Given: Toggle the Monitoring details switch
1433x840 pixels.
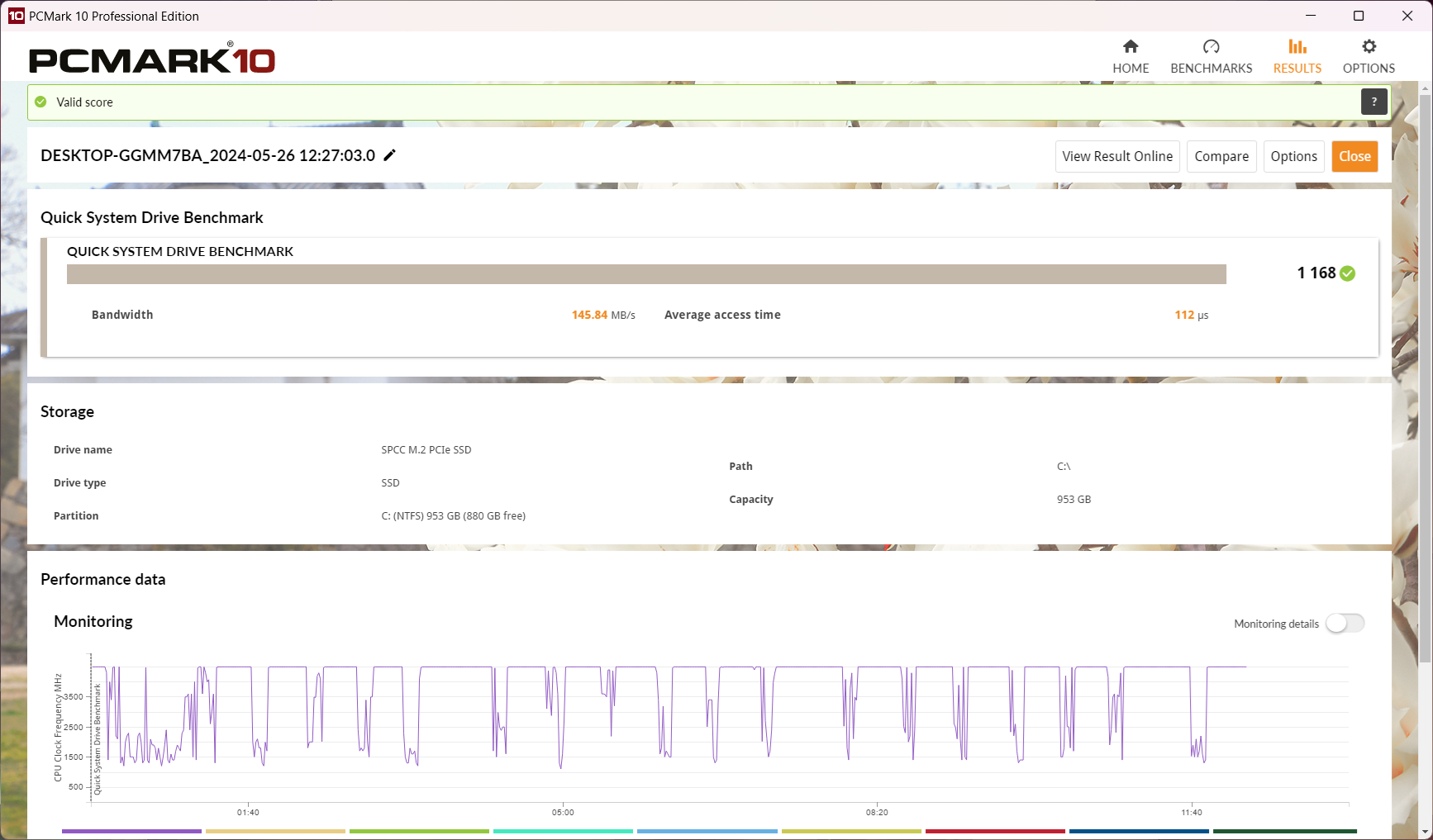Looking at the screenshot, I should [x=1345, y=624].
